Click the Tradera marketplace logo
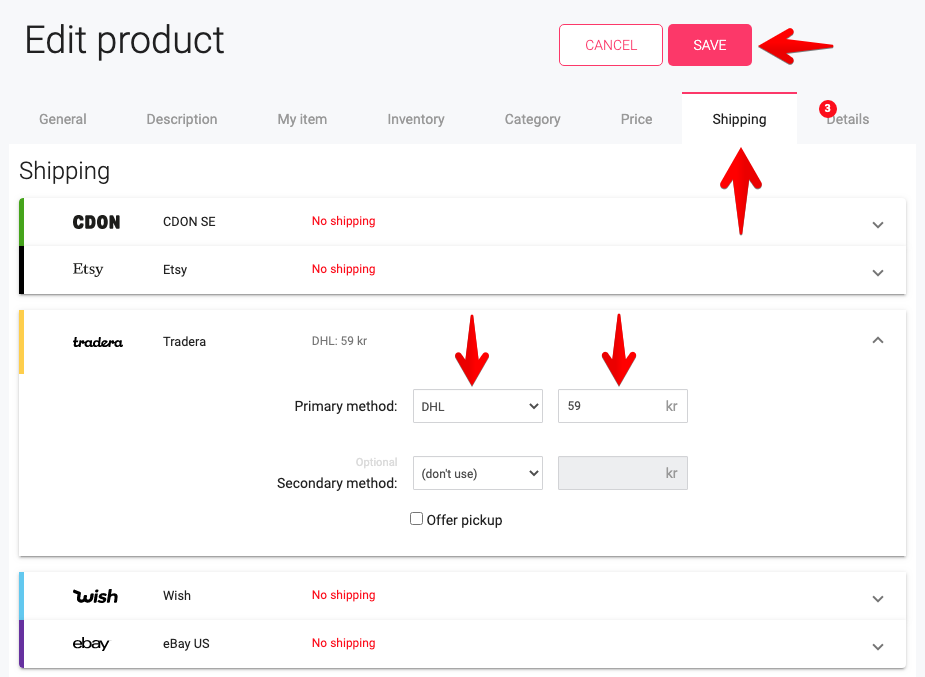Viewport: 925px width, 677px height. pos(98,342)
